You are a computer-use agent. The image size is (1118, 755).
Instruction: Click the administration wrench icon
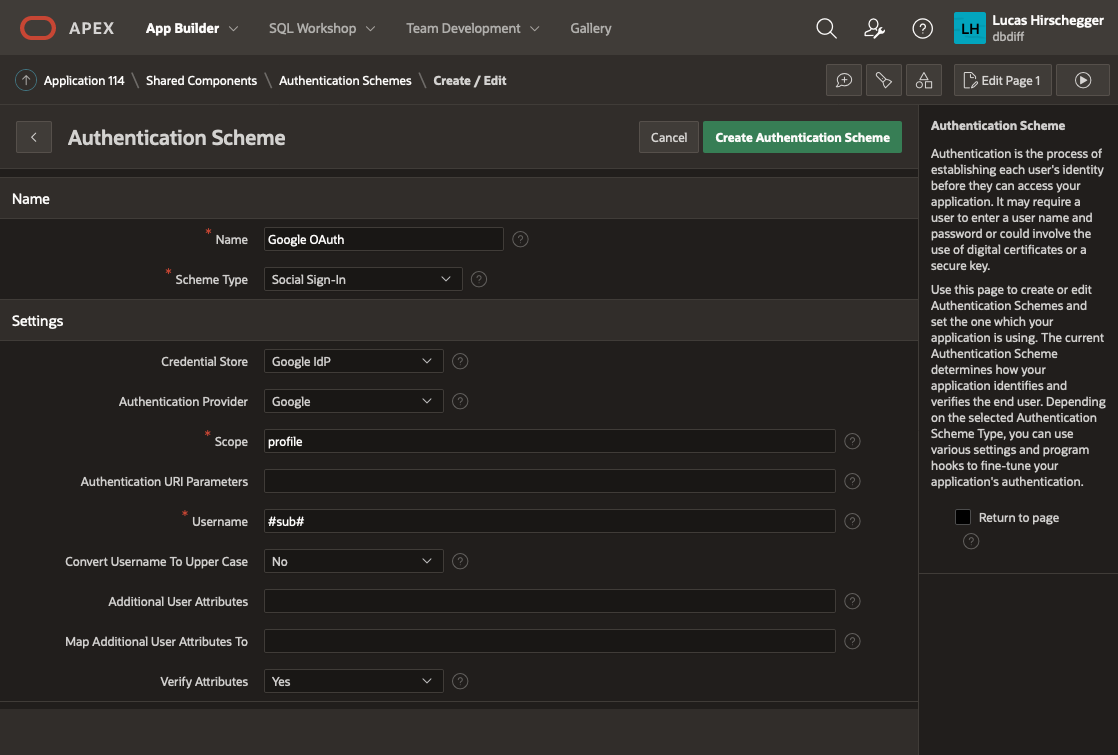(874, 28)
